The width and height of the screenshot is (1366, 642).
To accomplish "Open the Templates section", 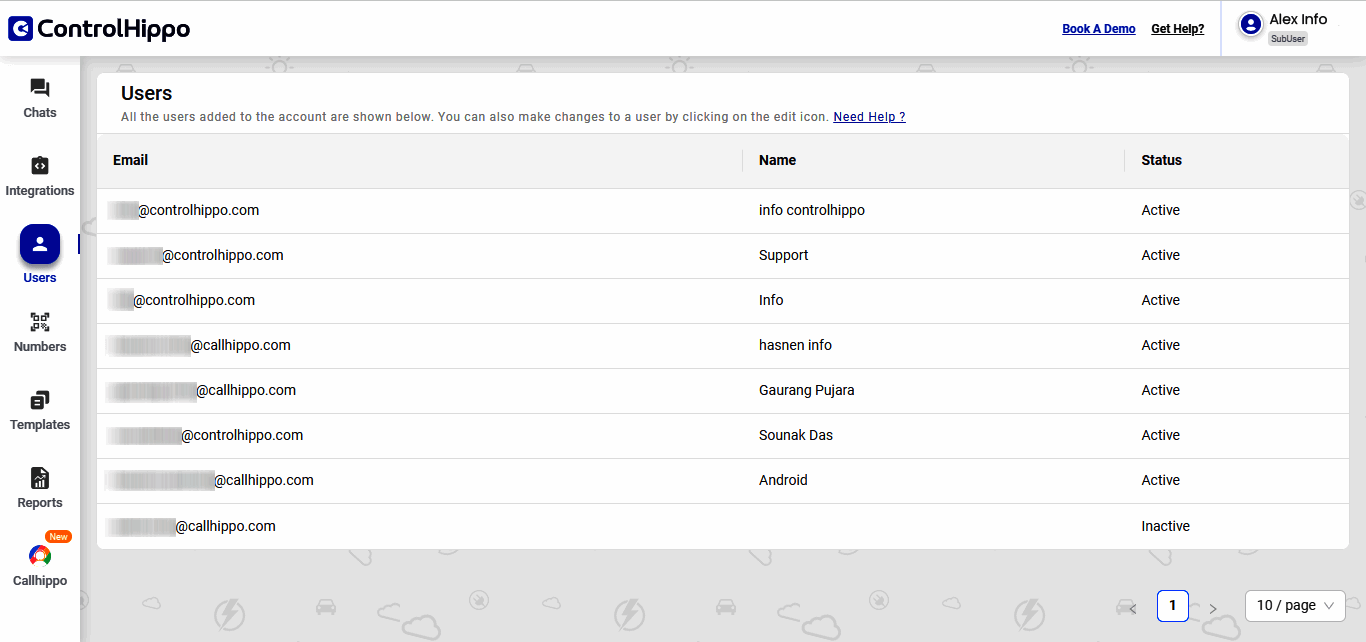I will (x=39, y=410).
